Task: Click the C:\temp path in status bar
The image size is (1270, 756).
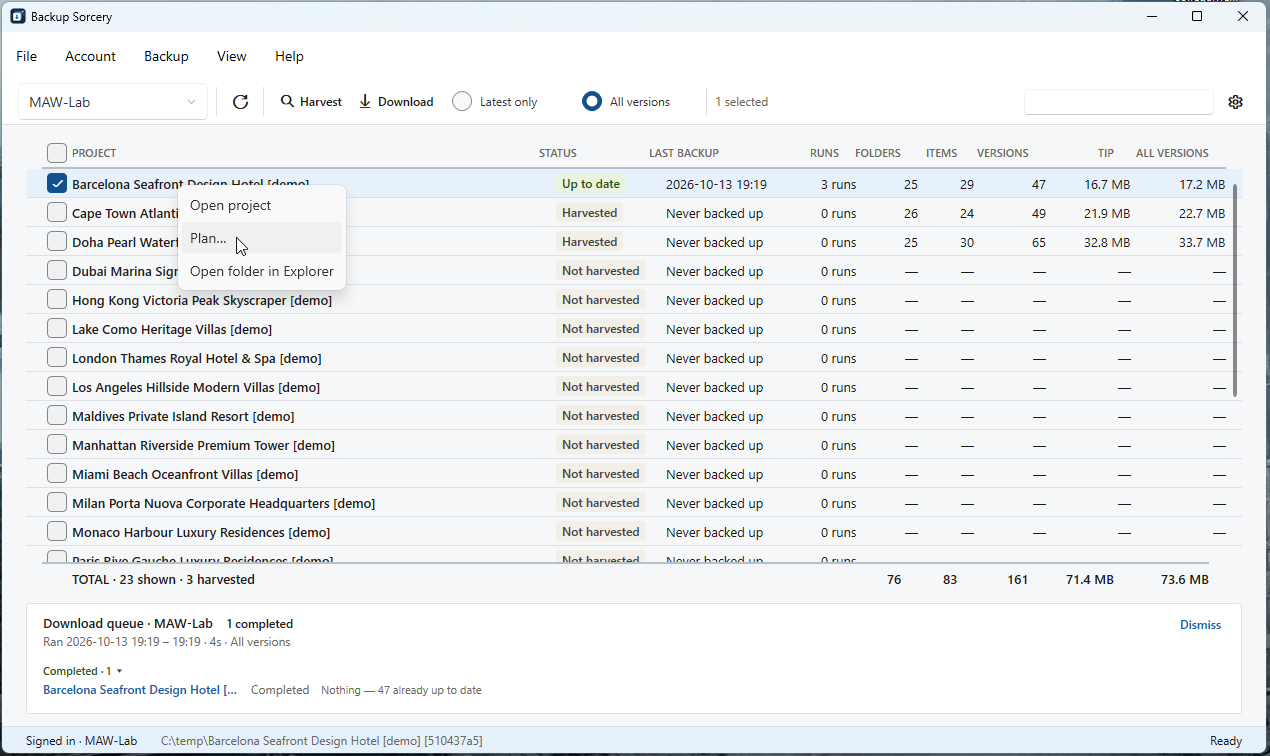Action: click(322, 741)
